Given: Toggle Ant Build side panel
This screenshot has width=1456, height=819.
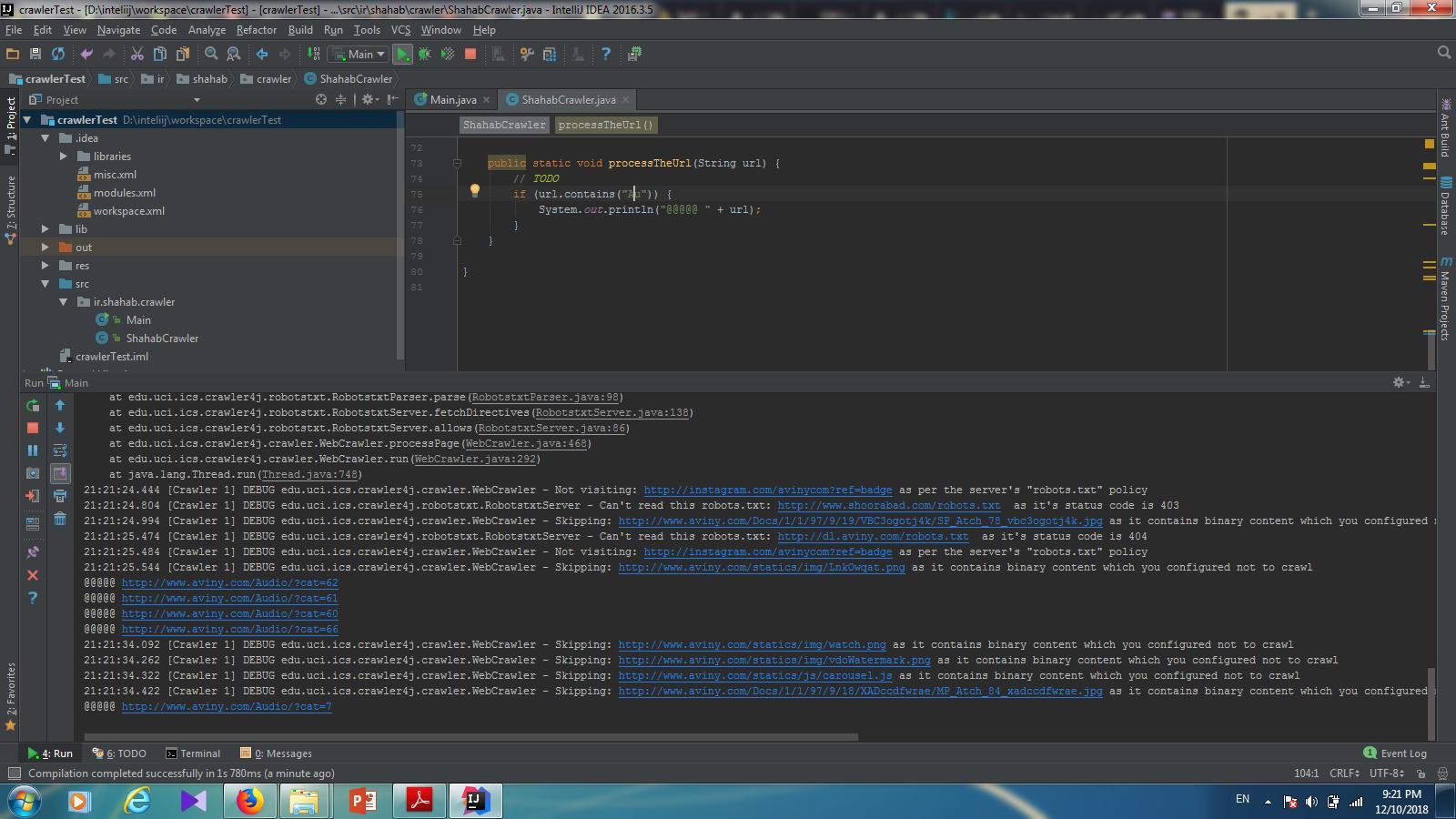Looking at the screenshot, I should (1445, 127).
